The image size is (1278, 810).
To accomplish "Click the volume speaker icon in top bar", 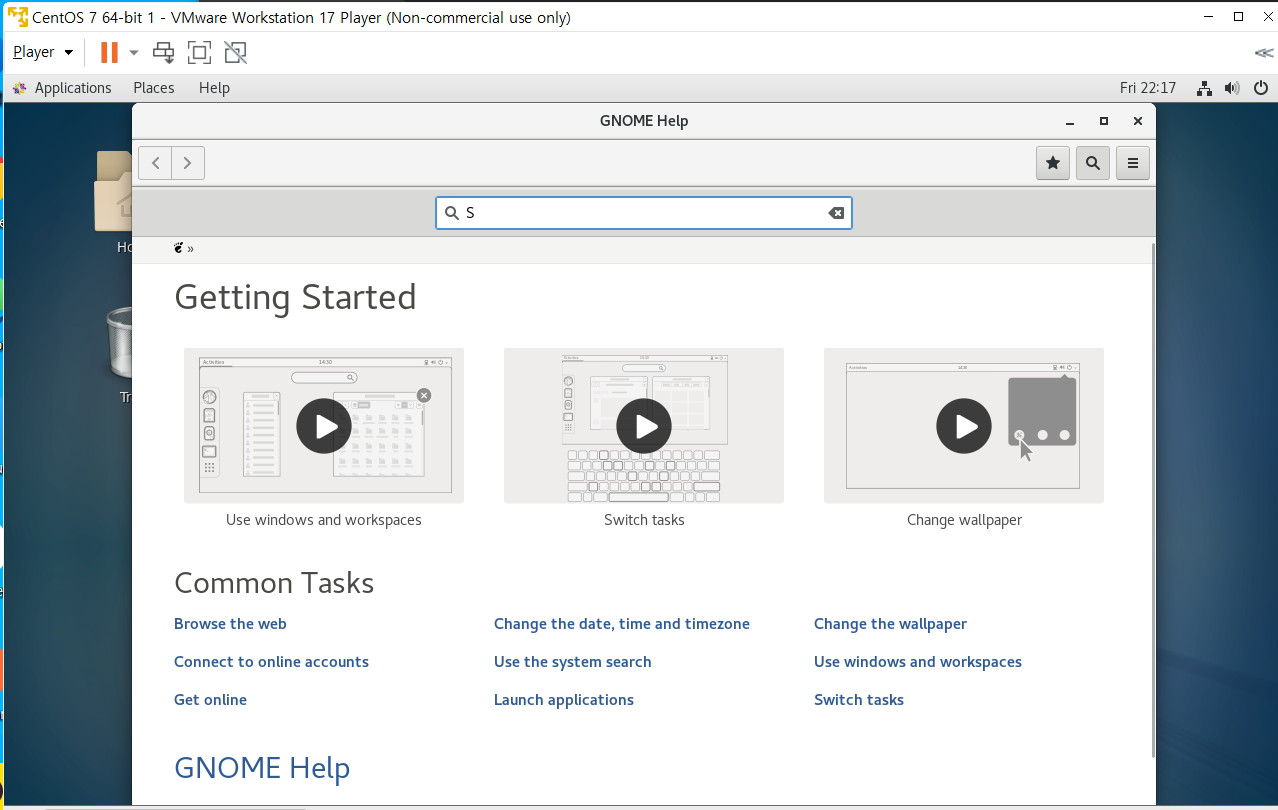I will point(1233,88).
